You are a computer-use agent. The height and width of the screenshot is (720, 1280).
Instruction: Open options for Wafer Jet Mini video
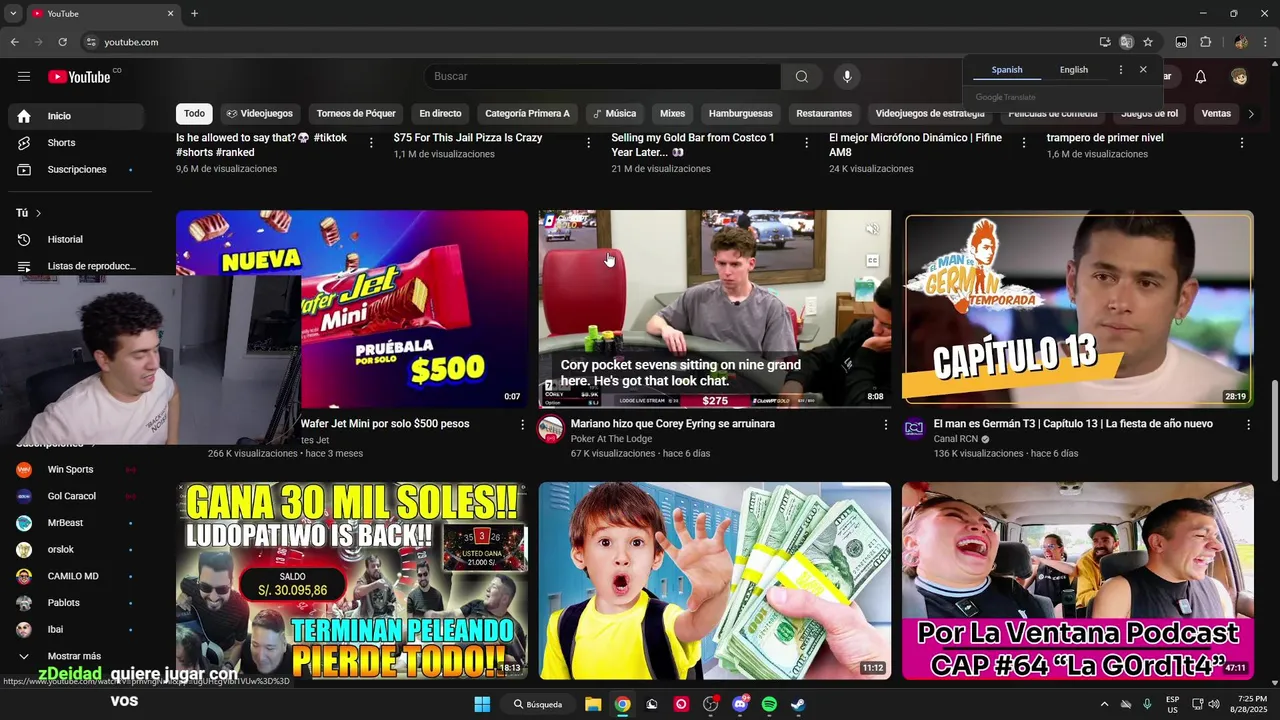(x=522, y=425)
